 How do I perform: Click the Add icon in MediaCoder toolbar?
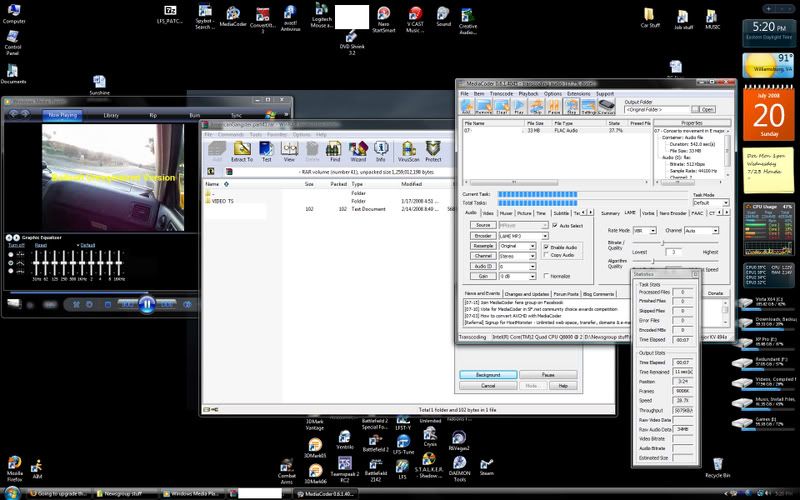click(466, 106)
